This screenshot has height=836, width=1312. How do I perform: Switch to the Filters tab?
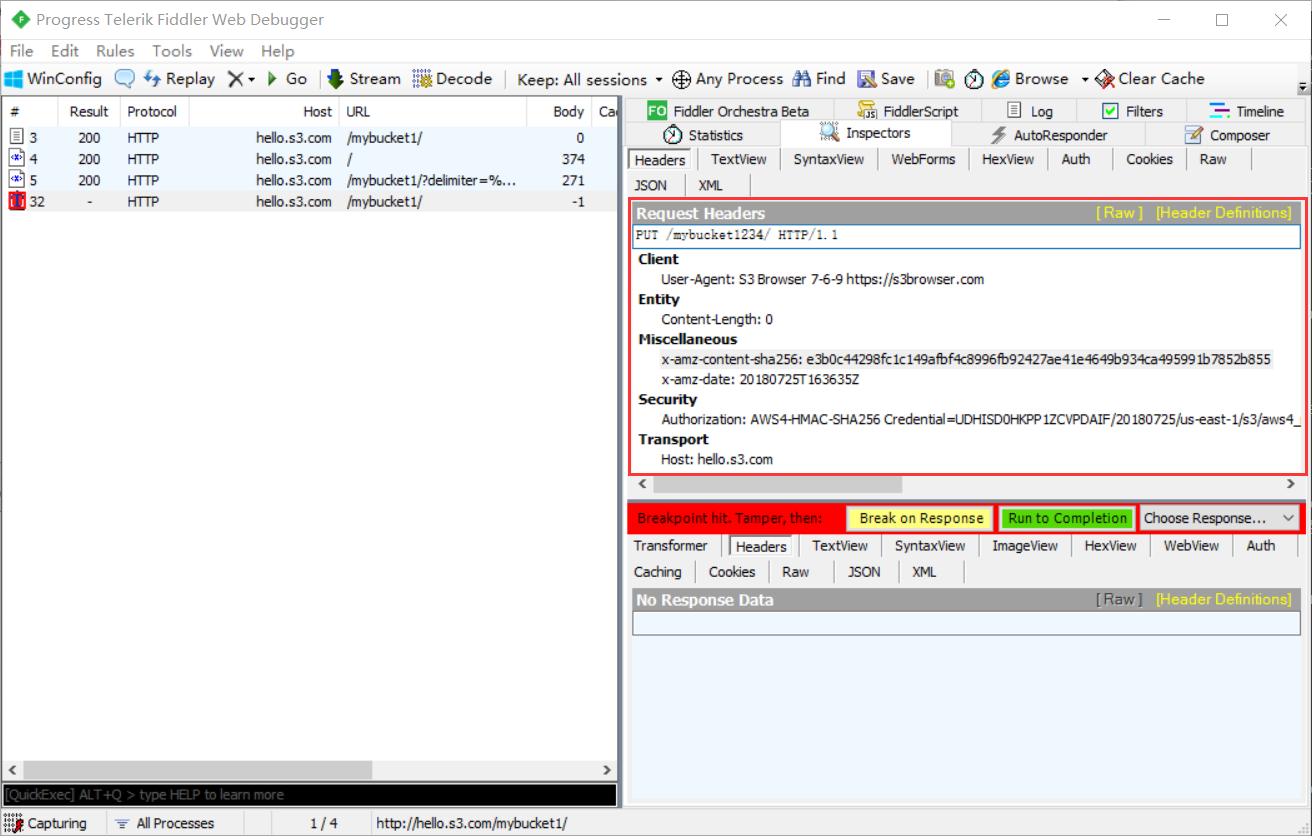pos(1132,111)
